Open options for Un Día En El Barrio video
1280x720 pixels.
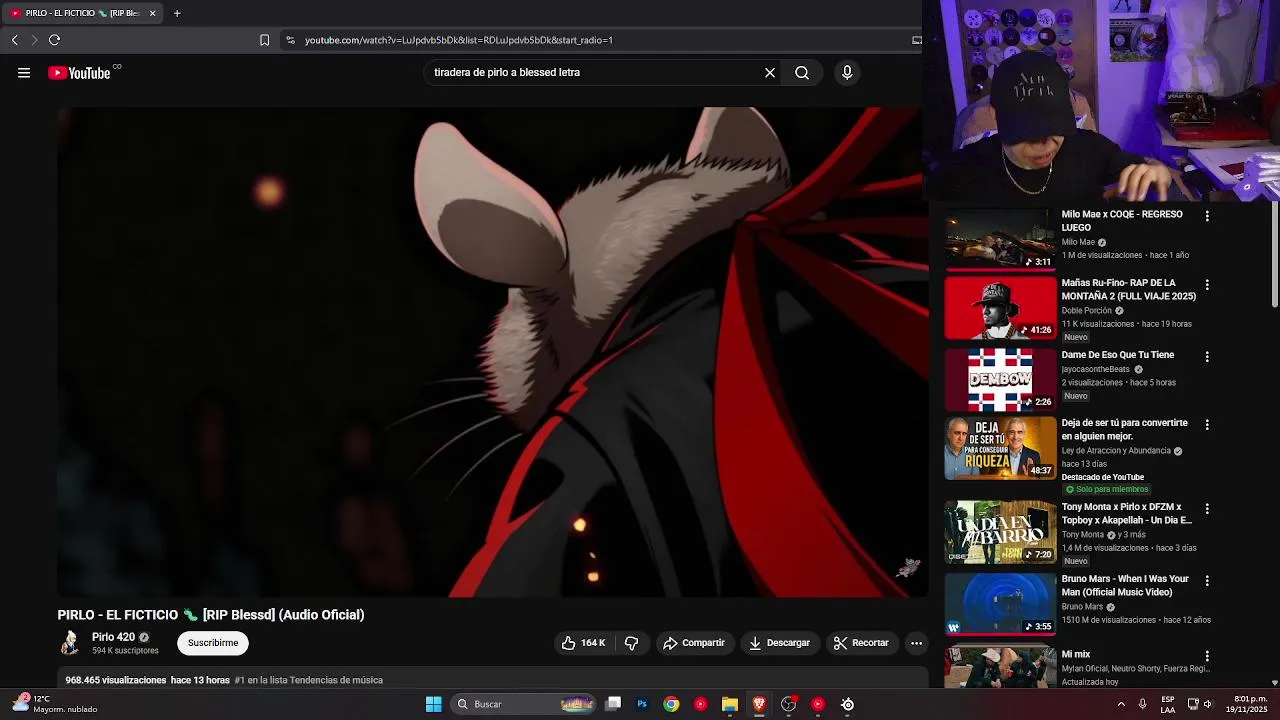click(x=1207, y=509)
